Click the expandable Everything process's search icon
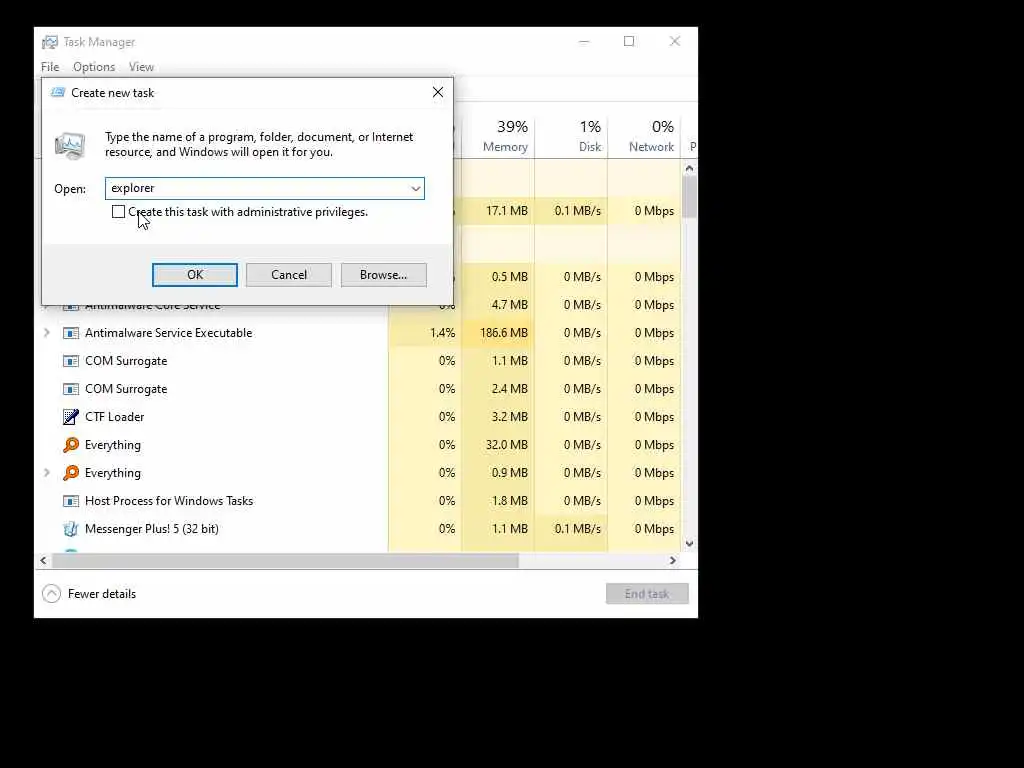The width and height of the screenshot is (1024, 768). (x=71, y=473)
